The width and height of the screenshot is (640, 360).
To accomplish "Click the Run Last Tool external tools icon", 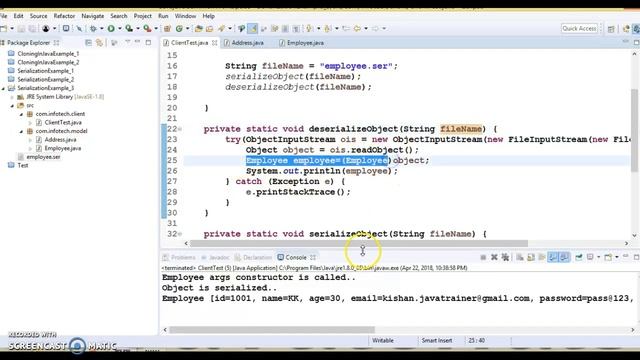I will click(147, 29).
